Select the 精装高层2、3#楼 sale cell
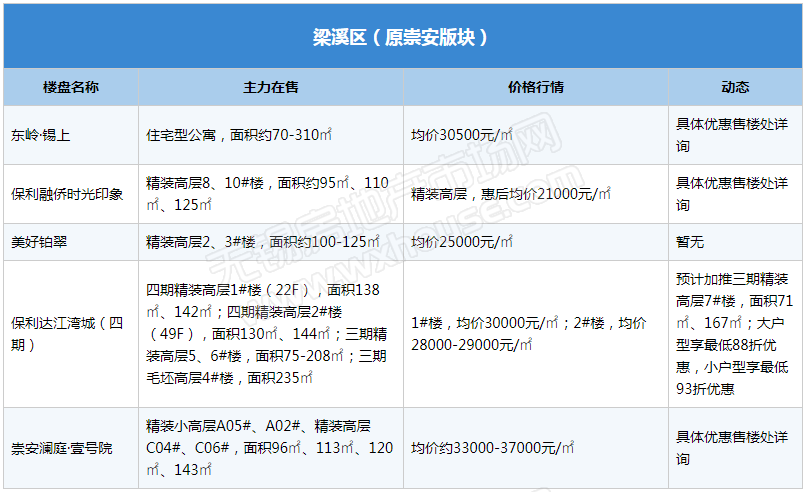806x492 pixels. pos(263,241)
